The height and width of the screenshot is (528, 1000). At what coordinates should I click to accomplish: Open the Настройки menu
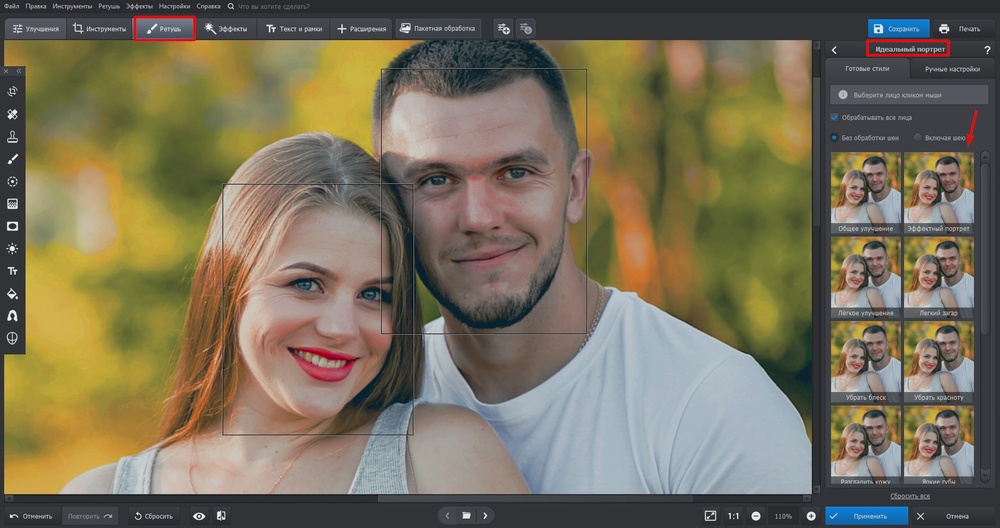pyautogui.click(x=175, y=6)
